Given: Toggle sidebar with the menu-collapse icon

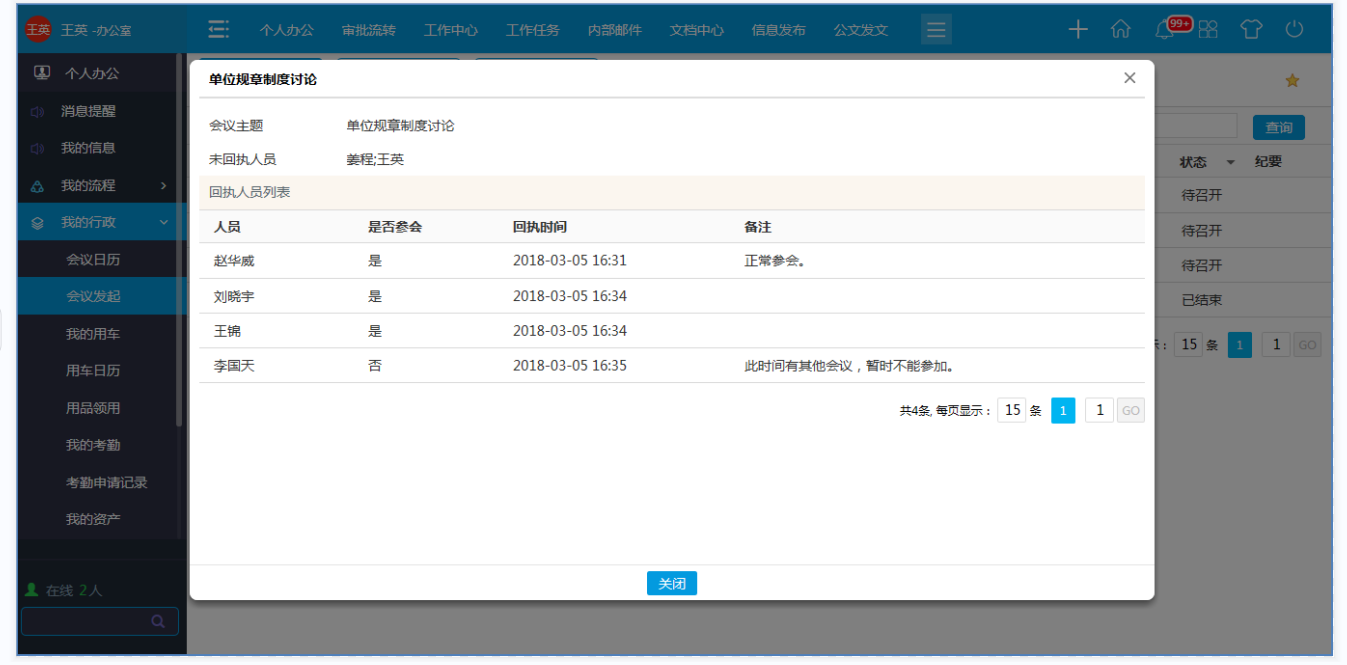Looking at the screenshot, I should (218, 30).
